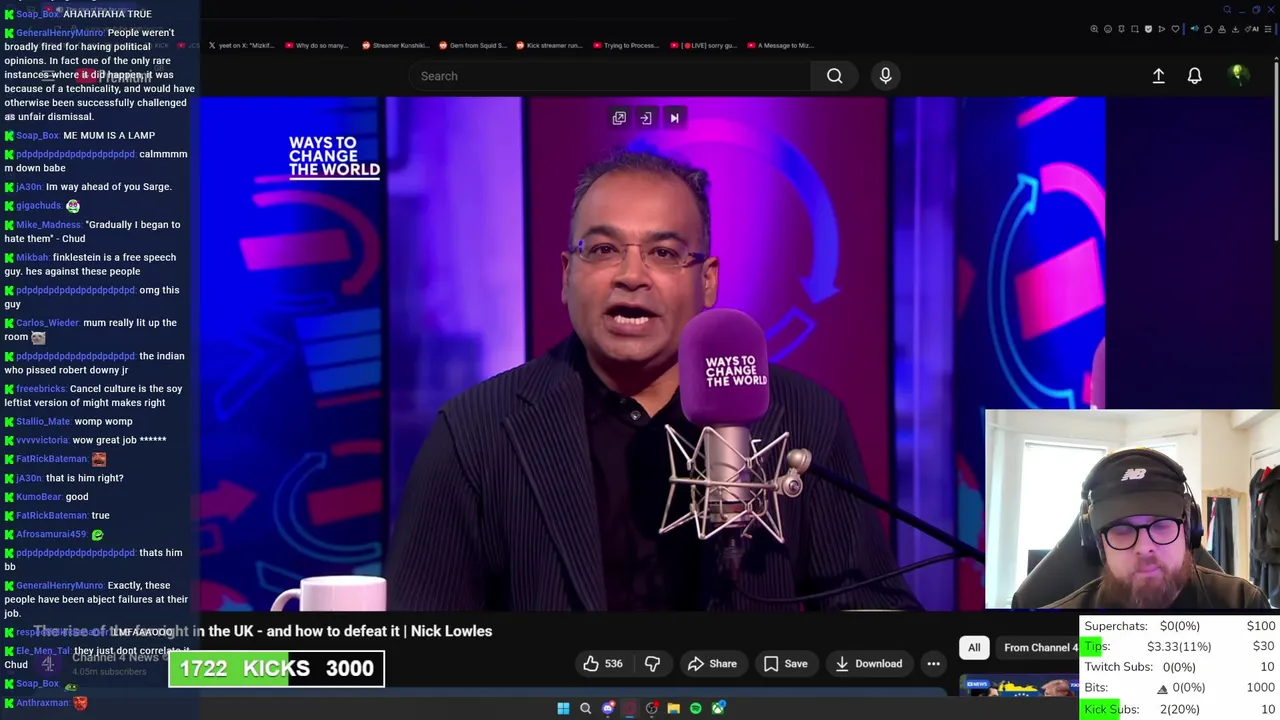The height and width of the screenshot is (720, 1280).
Task: Open the easy setup sliders icon
Action: 1268,29
